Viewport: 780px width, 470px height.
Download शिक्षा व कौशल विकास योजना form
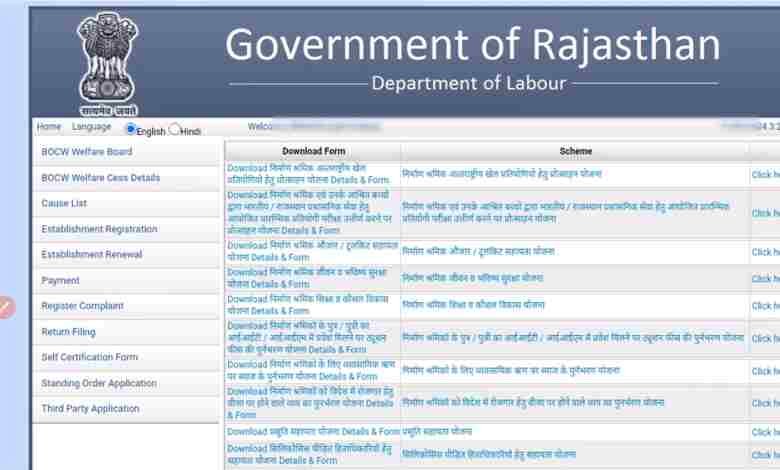coord(307,305)
